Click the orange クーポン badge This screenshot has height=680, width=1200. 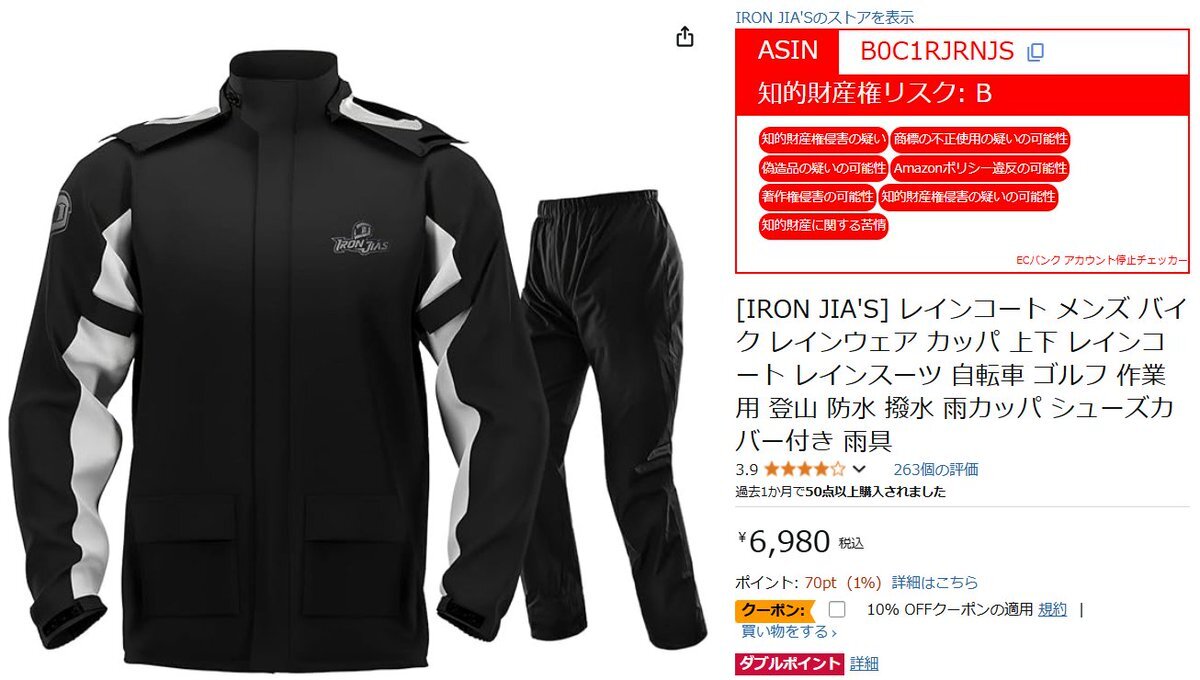(x=771, y=610)
